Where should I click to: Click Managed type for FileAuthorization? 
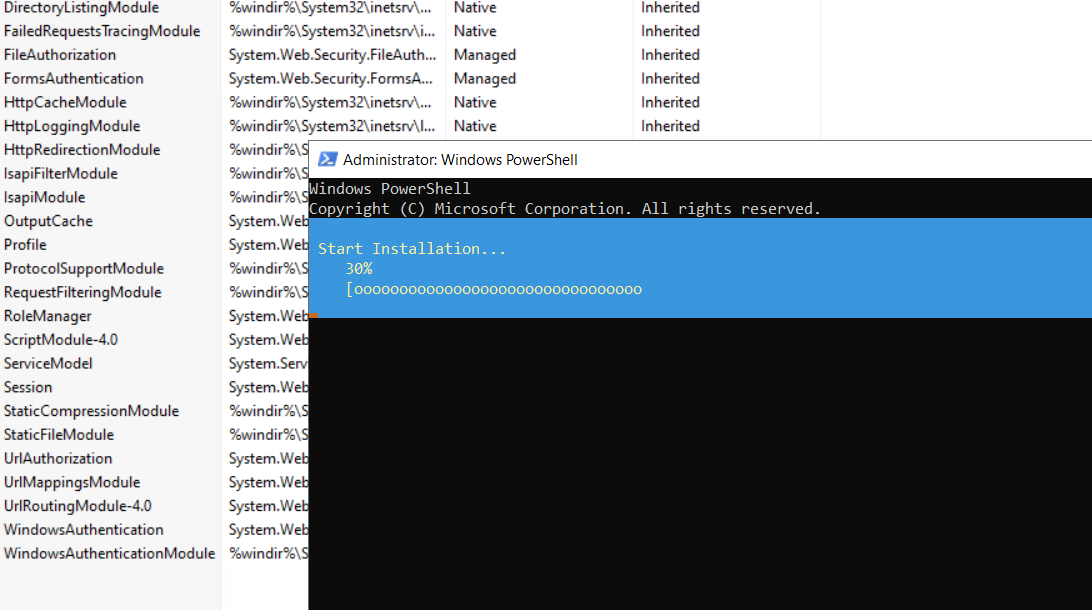(x=485, y=55)
